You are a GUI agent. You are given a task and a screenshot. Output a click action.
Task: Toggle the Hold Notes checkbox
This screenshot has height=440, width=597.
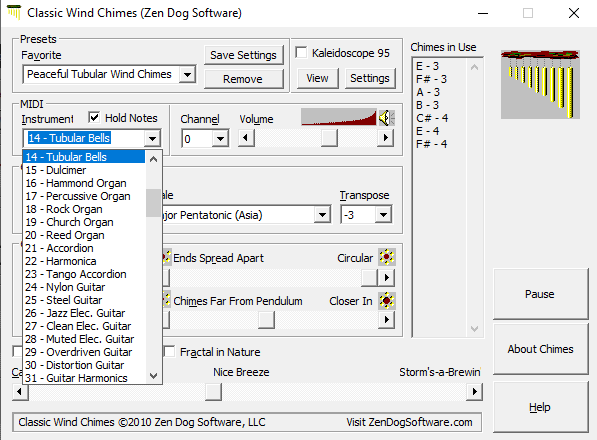94,118
